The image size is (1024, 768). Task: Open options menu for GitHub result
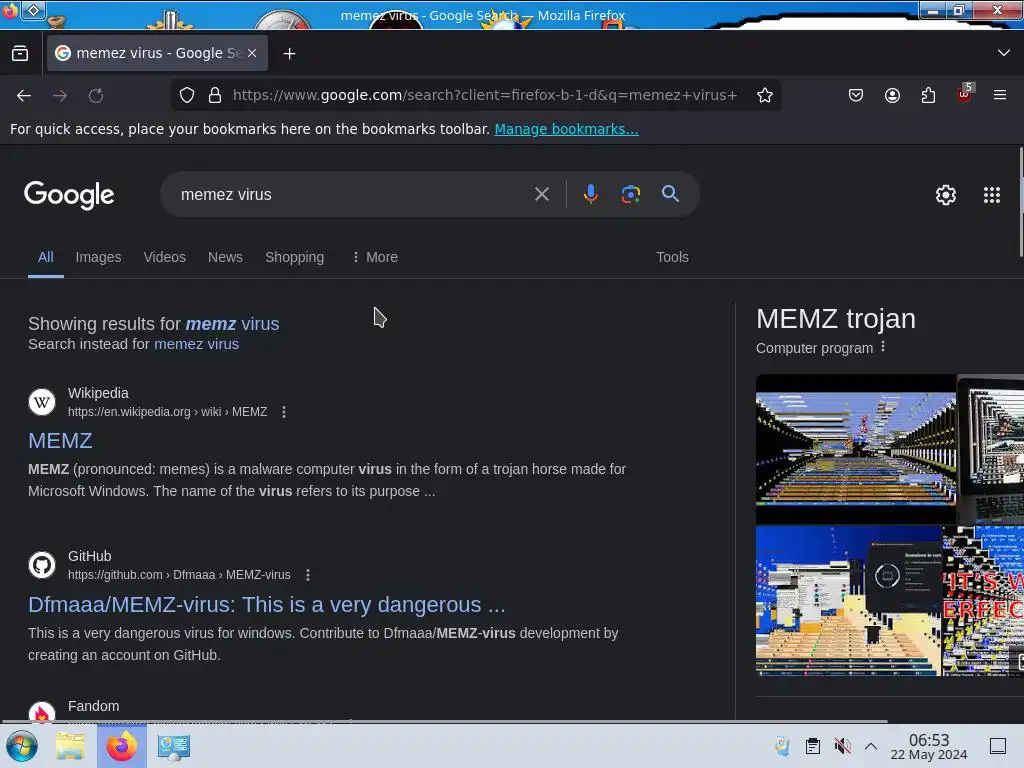tap(308, 575)
